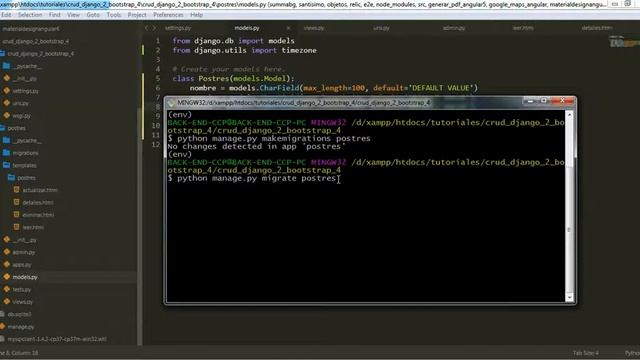
Task: Select the models.py tab
Action: [x=247, y=28]
